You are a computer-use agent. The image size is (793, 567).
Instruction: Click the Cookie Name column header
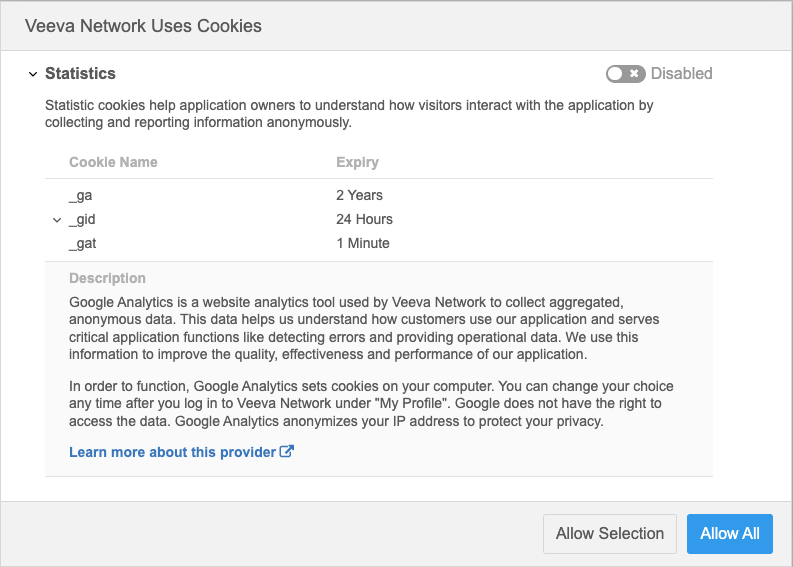113,162
